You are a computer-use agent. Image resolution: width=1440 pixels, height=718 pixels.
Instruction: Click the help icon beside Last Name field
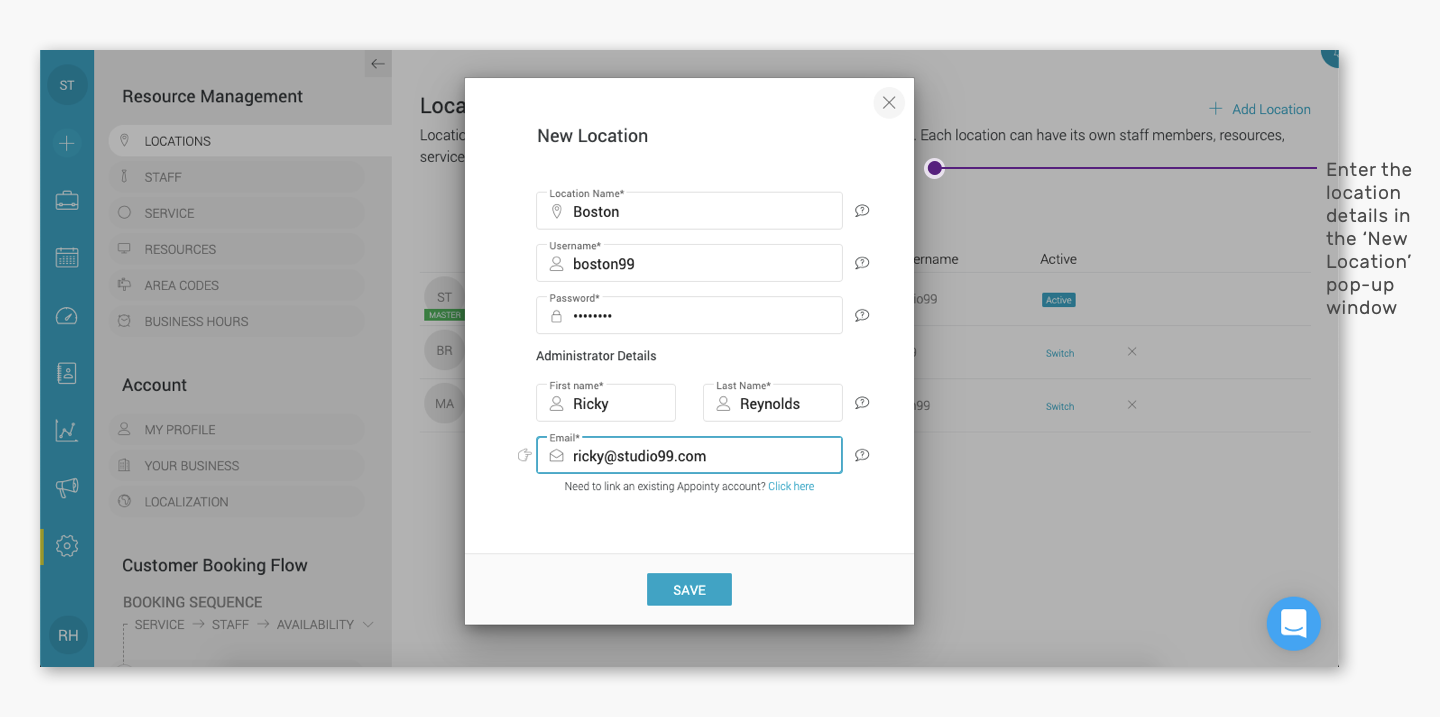(862, 403)
